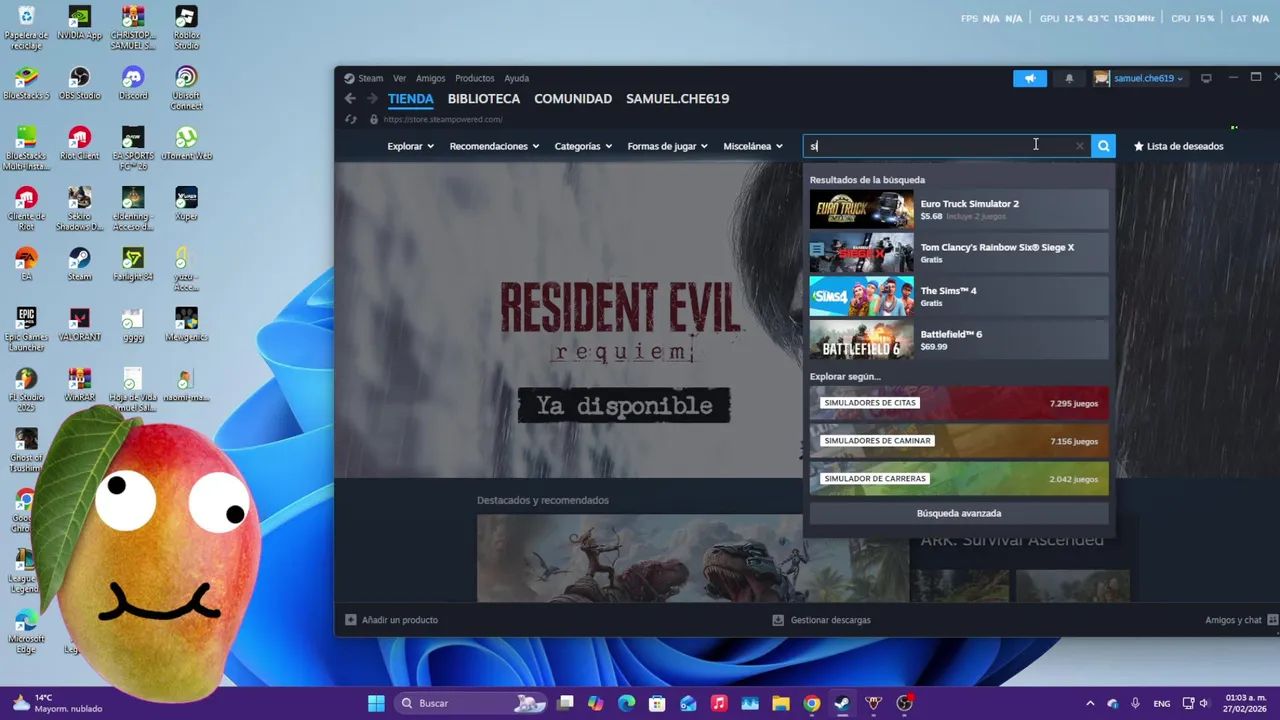Open the Steam desktop shortcut
Image resolution: width=1280 pixels, height=720 pixels.
pyautogui.click(x=80, y=265)
